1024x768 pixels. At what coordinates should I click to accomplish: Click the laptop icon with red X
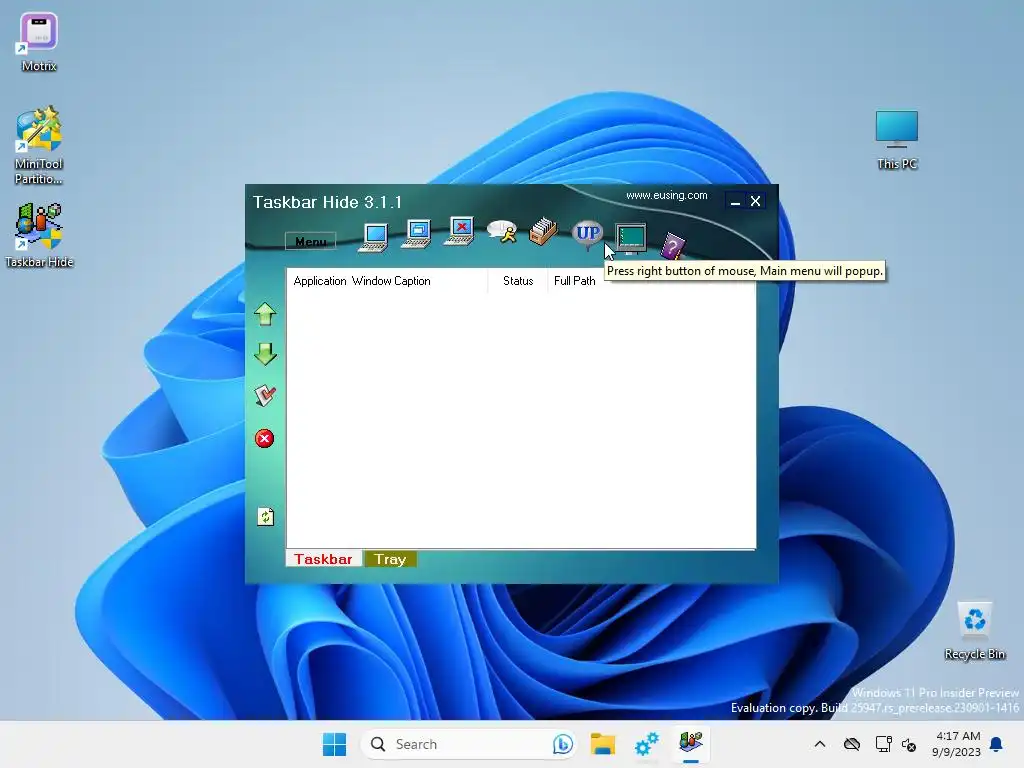(460, 231)
